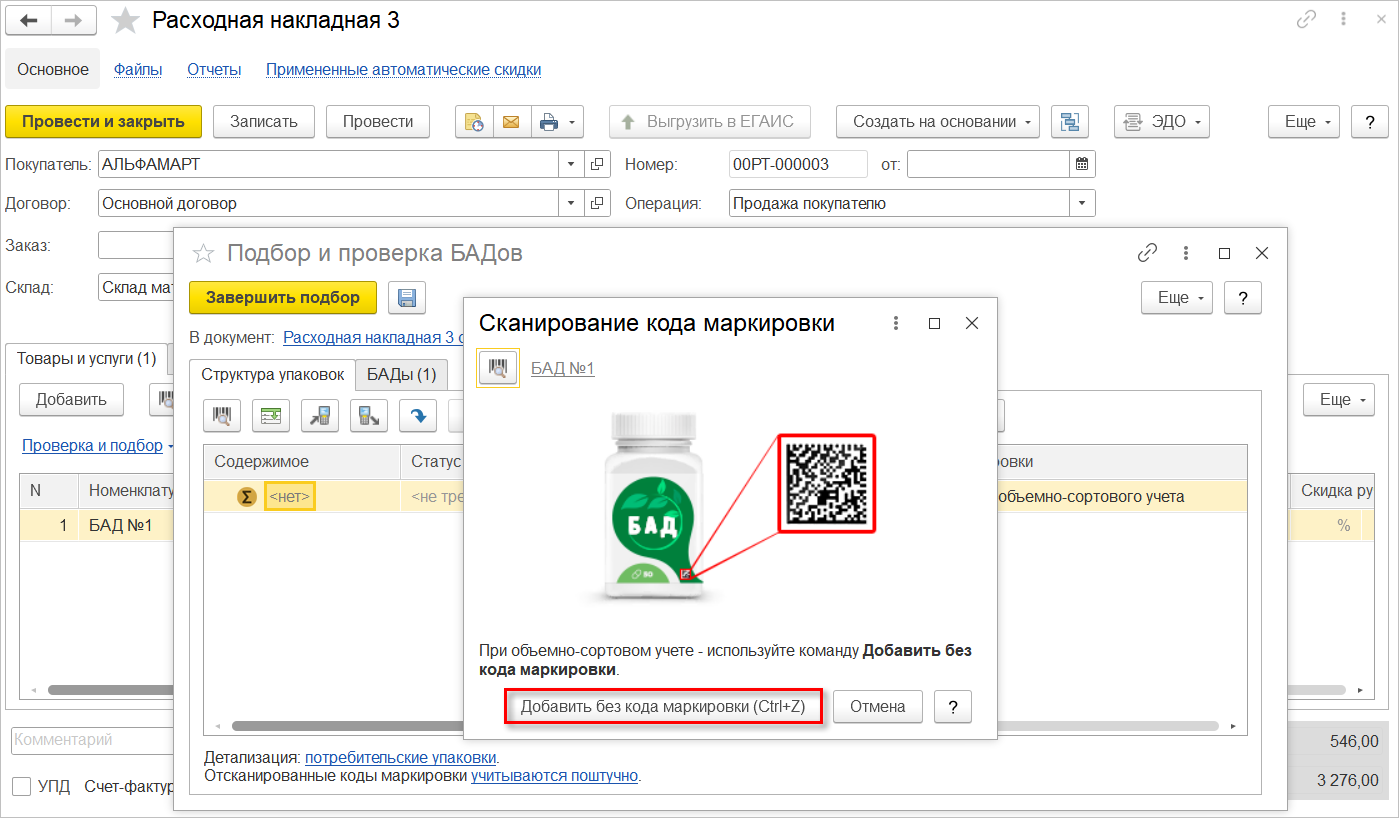Click the data terminal upload icon

[x=321, y=416]
